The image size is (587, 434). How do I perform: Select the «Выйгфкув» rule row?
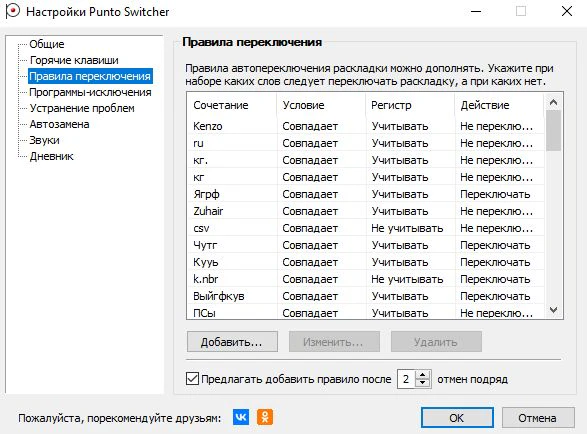tap(365, 296)
